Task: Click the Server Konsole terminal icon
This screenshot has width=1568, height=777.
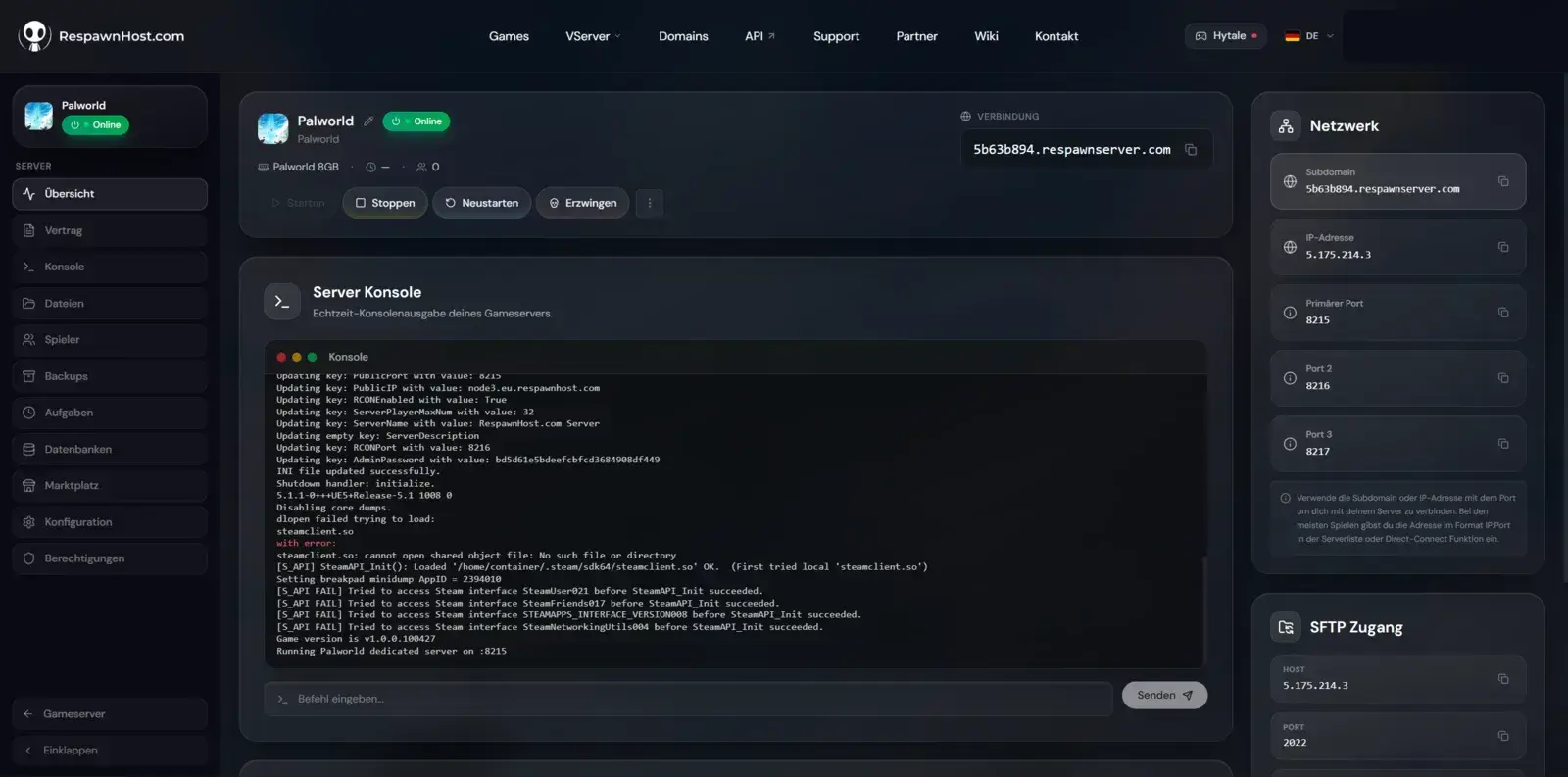Action: point(282,302)
